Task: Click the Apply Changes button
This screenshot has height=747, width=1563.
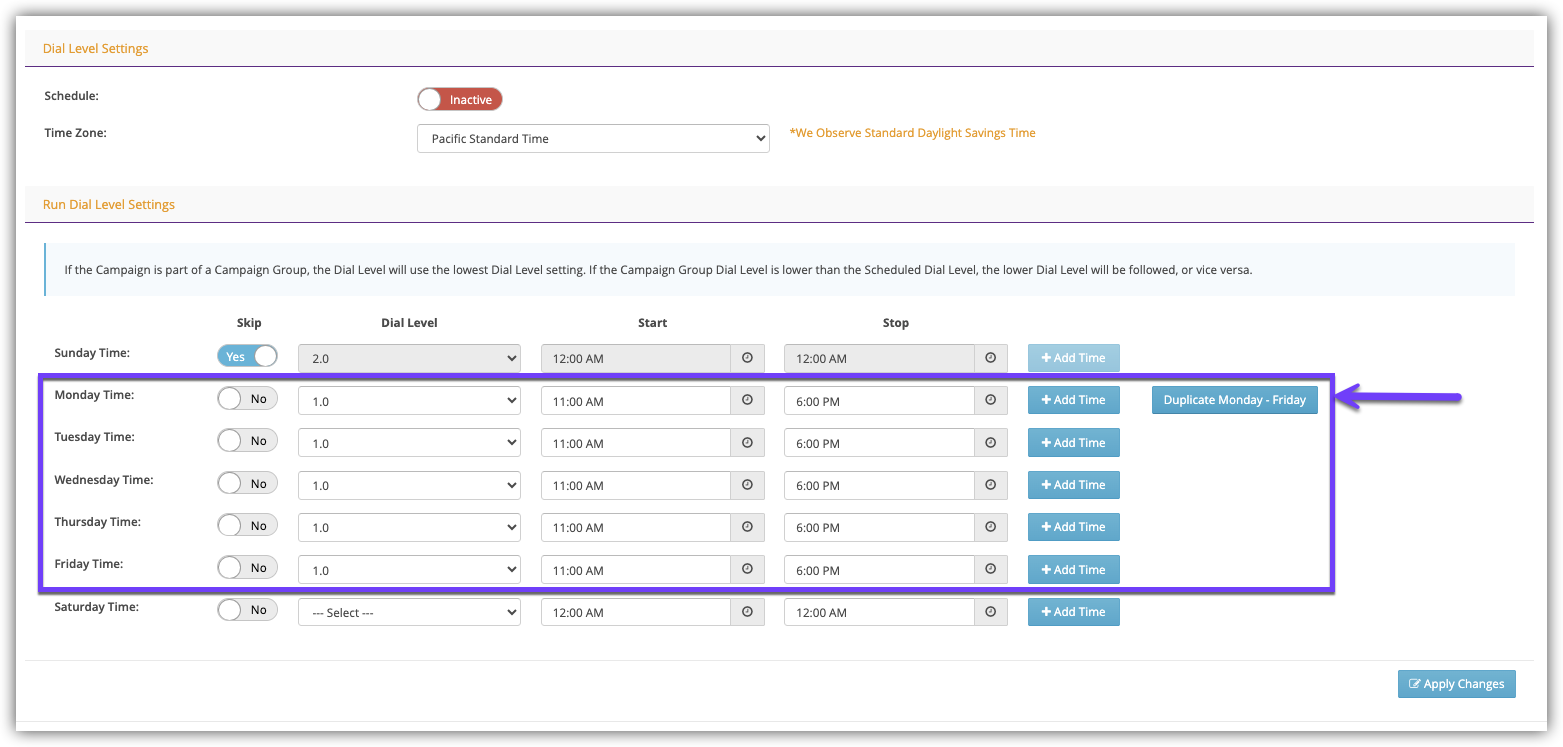Action: pyautogui.click(x=1456, y=684)
